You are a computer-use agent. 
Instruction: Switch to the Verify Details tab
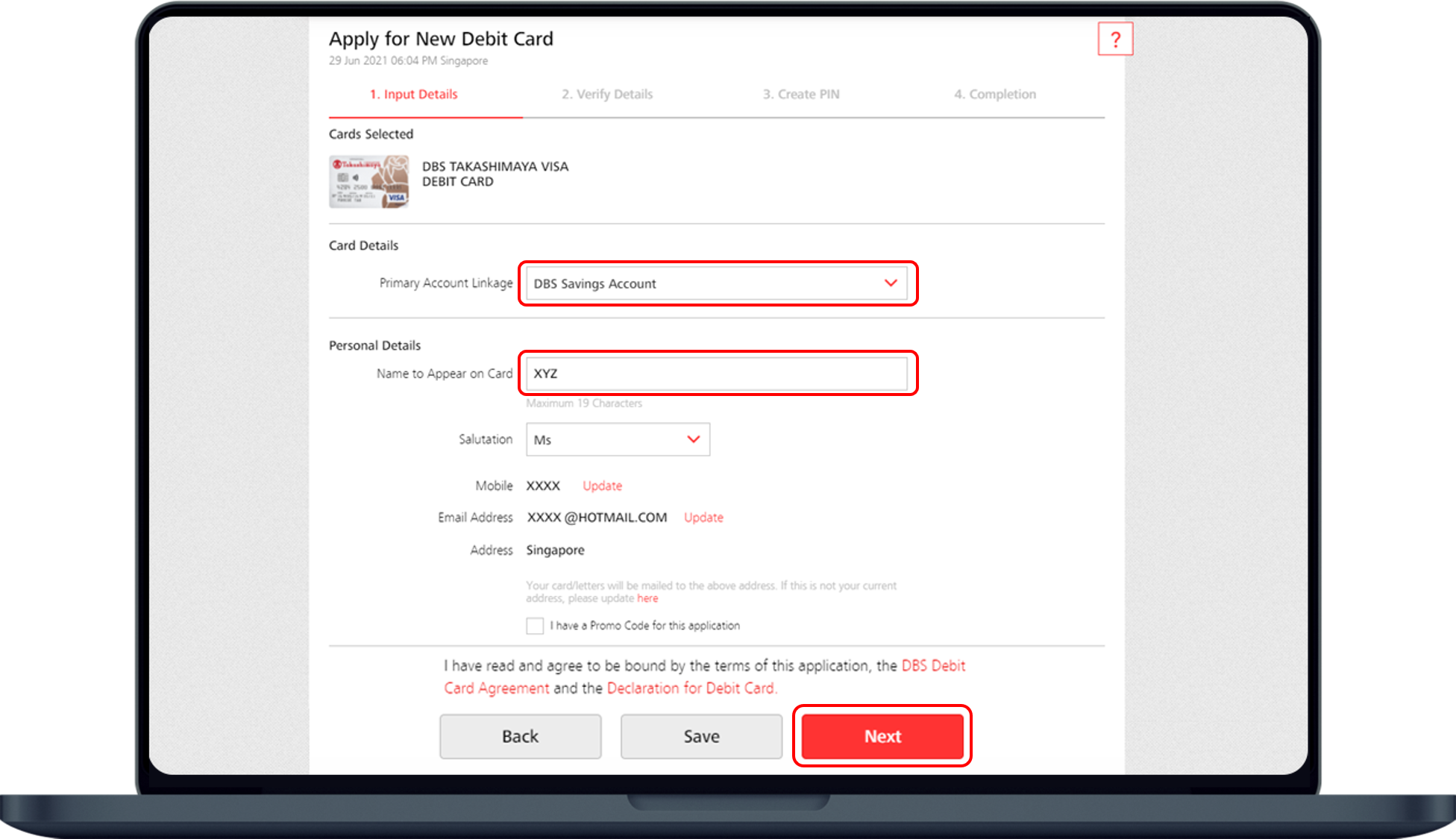click(606, 94)
